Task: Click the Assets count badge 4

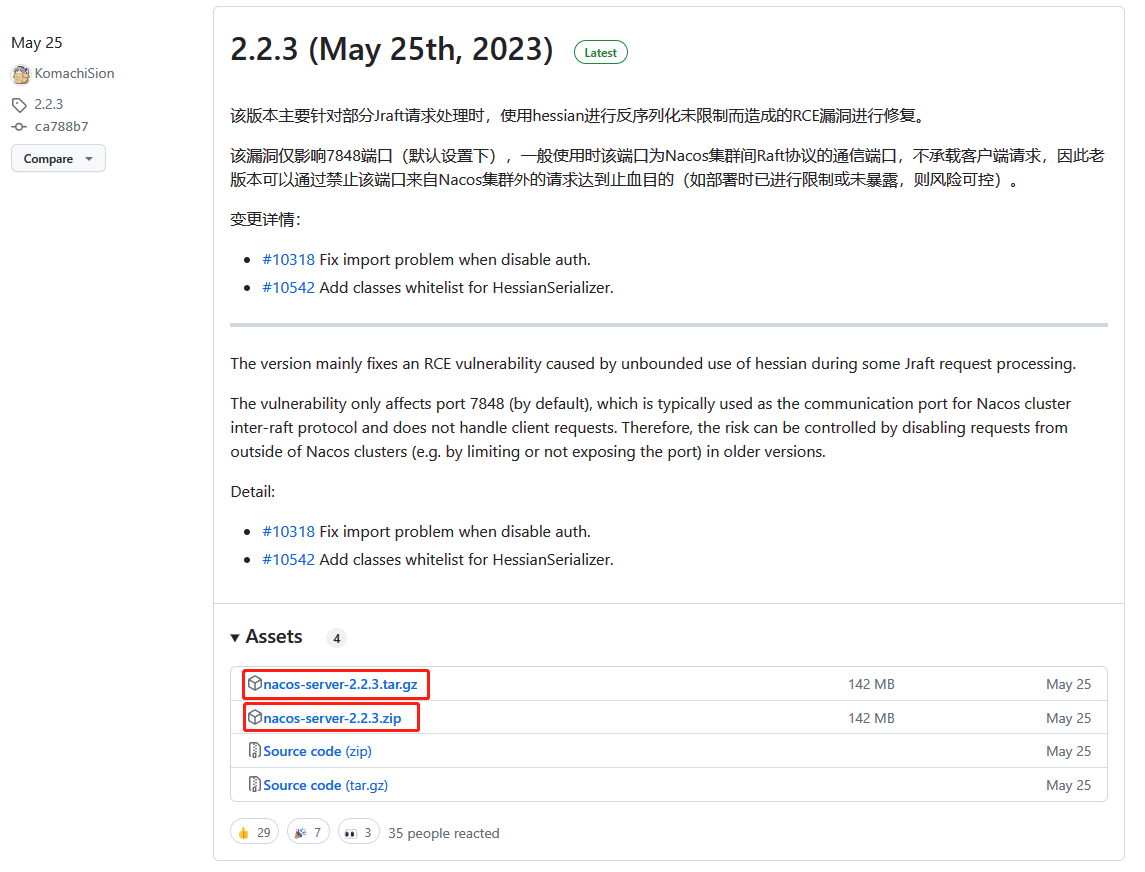Action: coord(336,638)
